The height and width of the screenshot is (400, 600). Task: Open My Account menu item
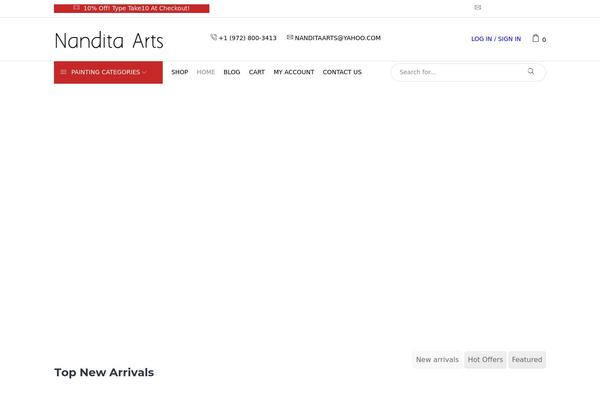click(x=293, y=72)
